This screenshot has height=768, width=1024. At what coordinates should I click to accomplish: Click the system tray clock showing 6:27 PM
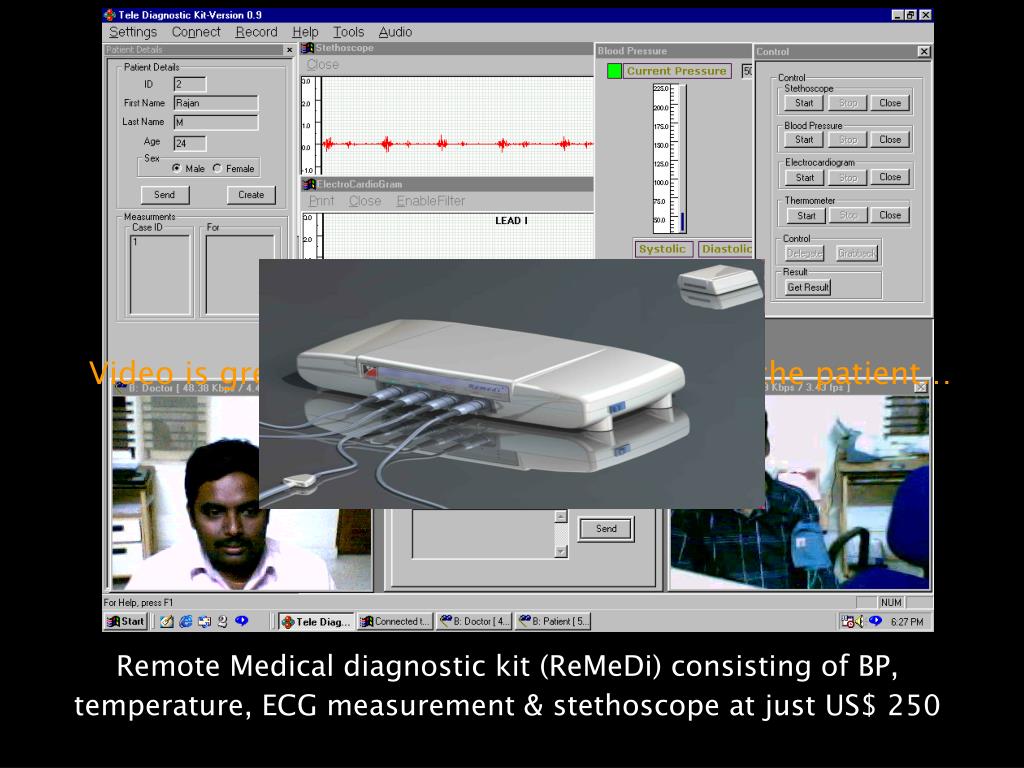coord(907,622)
